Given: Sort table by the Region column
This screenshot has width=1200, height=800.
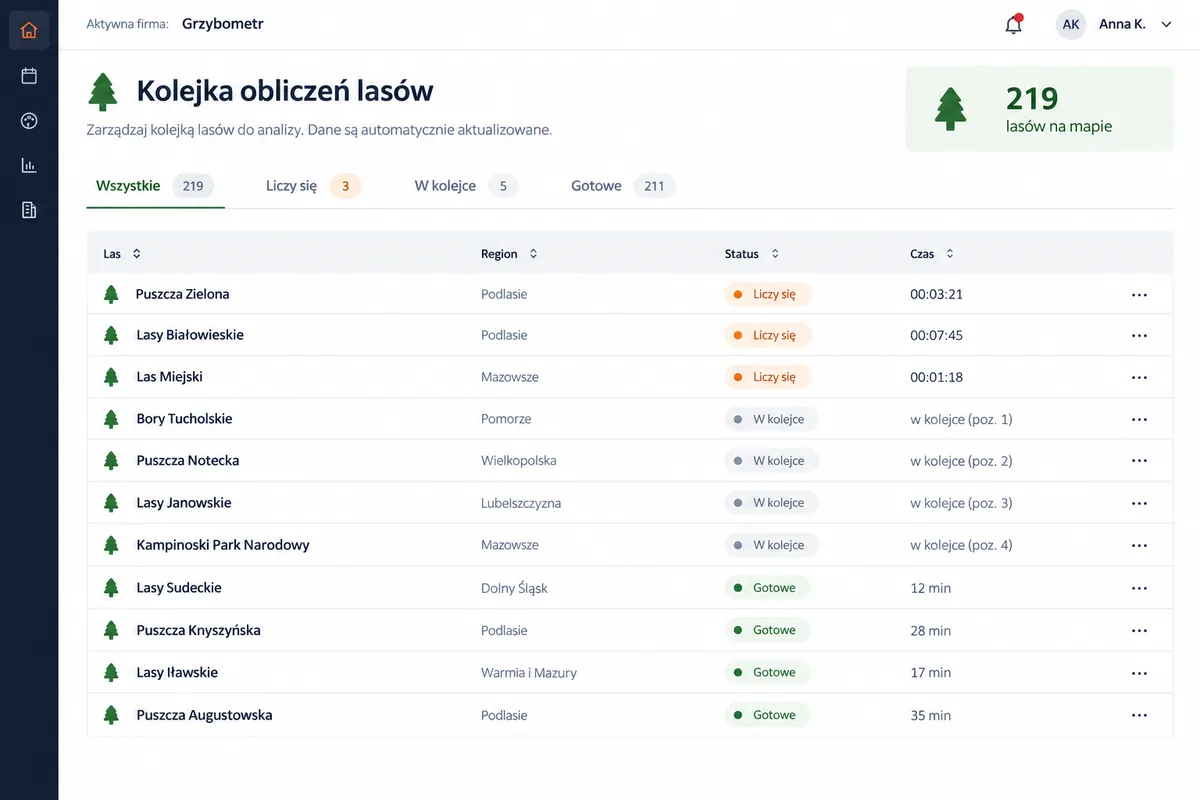Looking at the screenshot, I should pyautogui.click(x=509, y=254).
